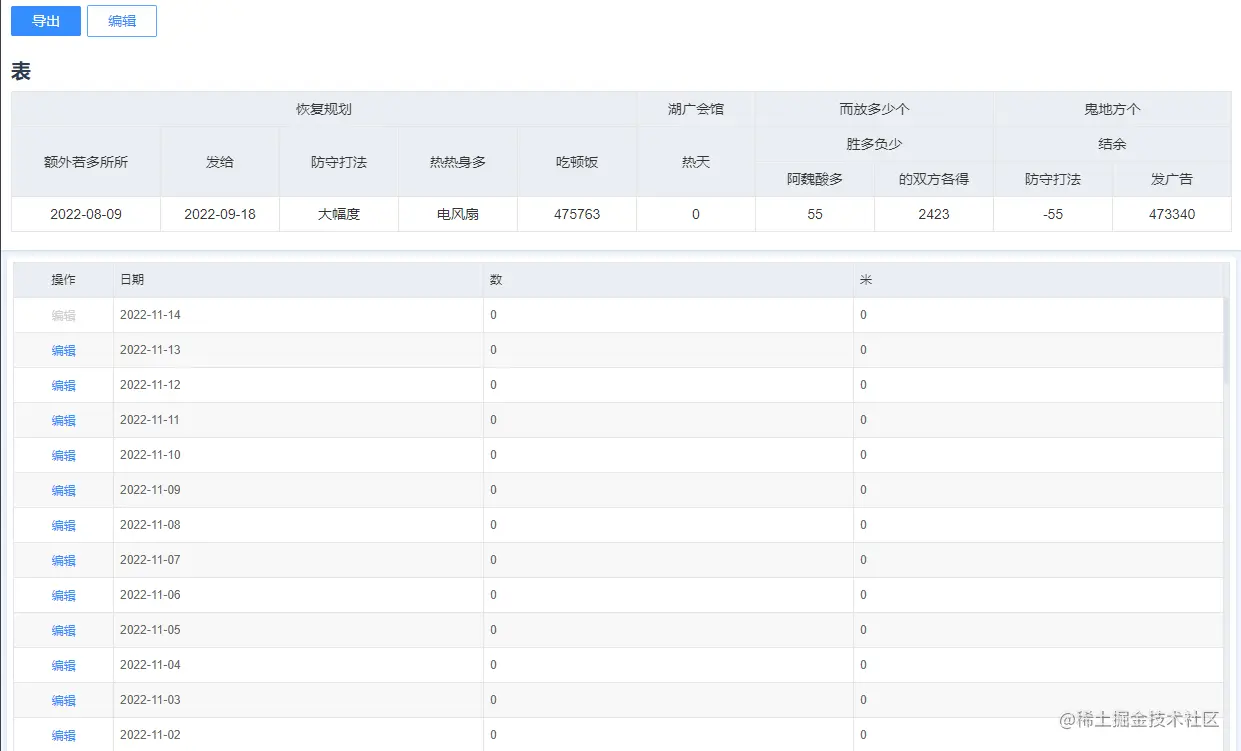Click the 额外若多所所 column header
1241x751 pixels.
tap(86, 161)
